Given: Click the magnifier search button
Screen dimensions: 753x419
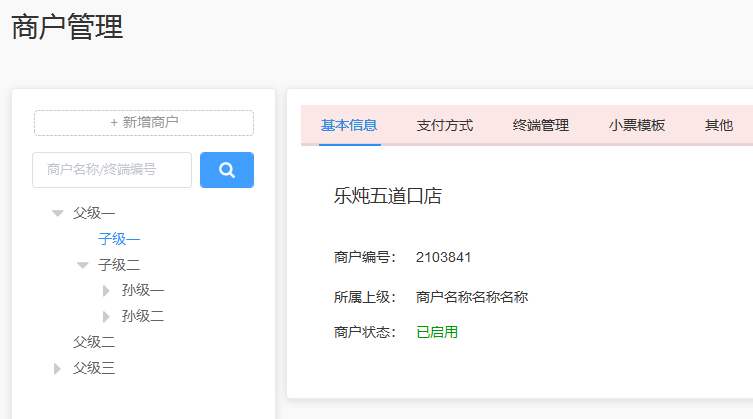Looking at the screenshot, I should (x=227, y=170).
